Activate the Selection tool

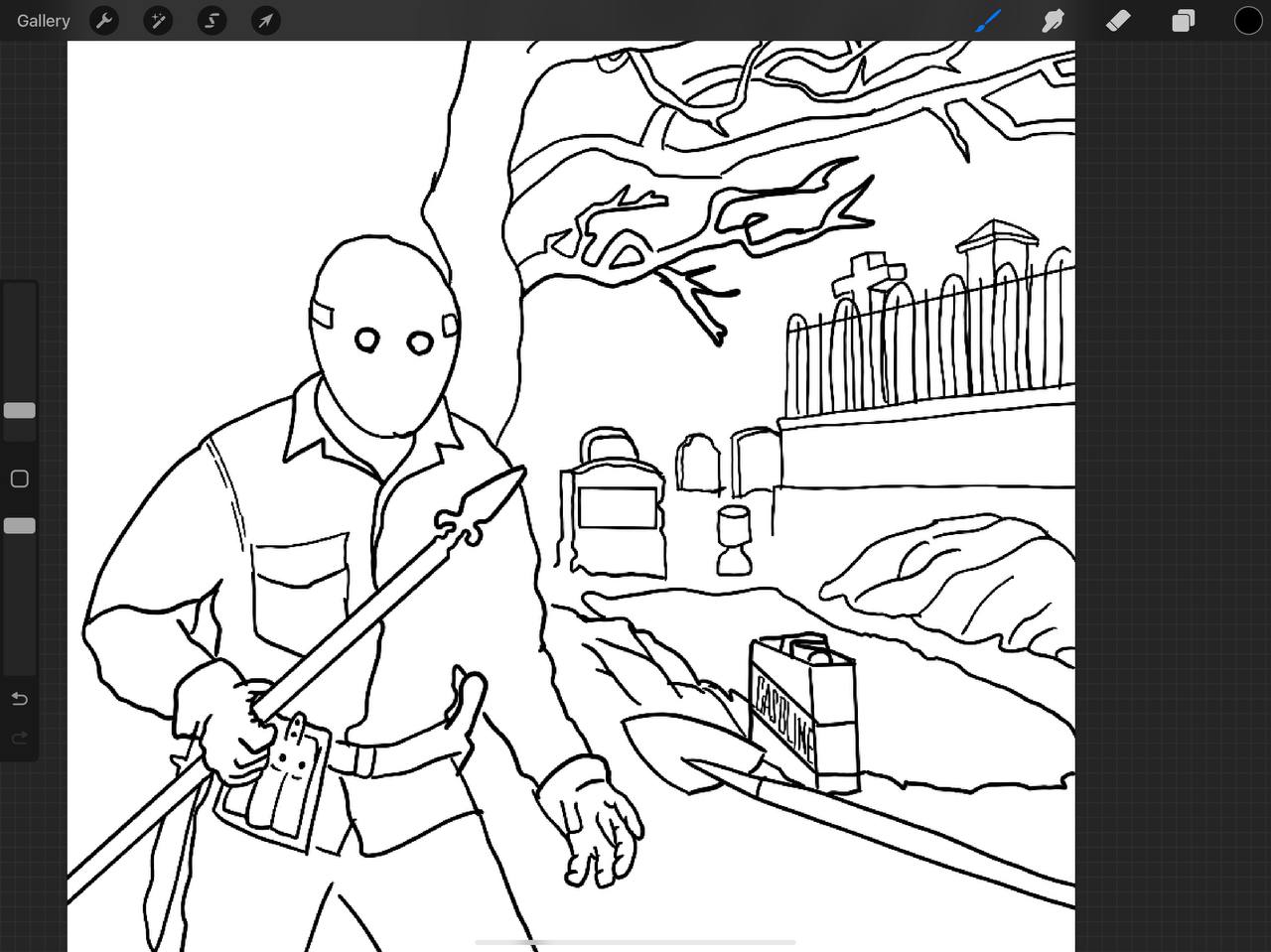point(212,20)
